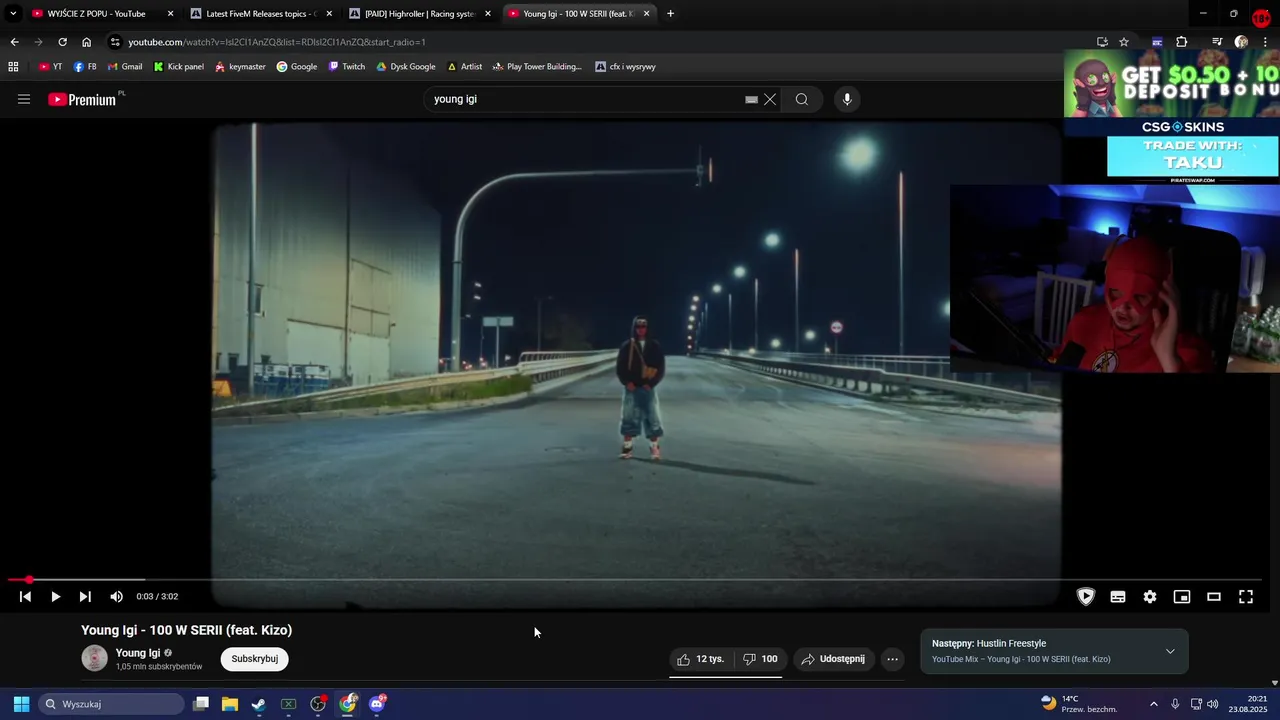The image size is (1280, 720).
Task: Dislike the video showing 100
Action: (x=760, y=659)
